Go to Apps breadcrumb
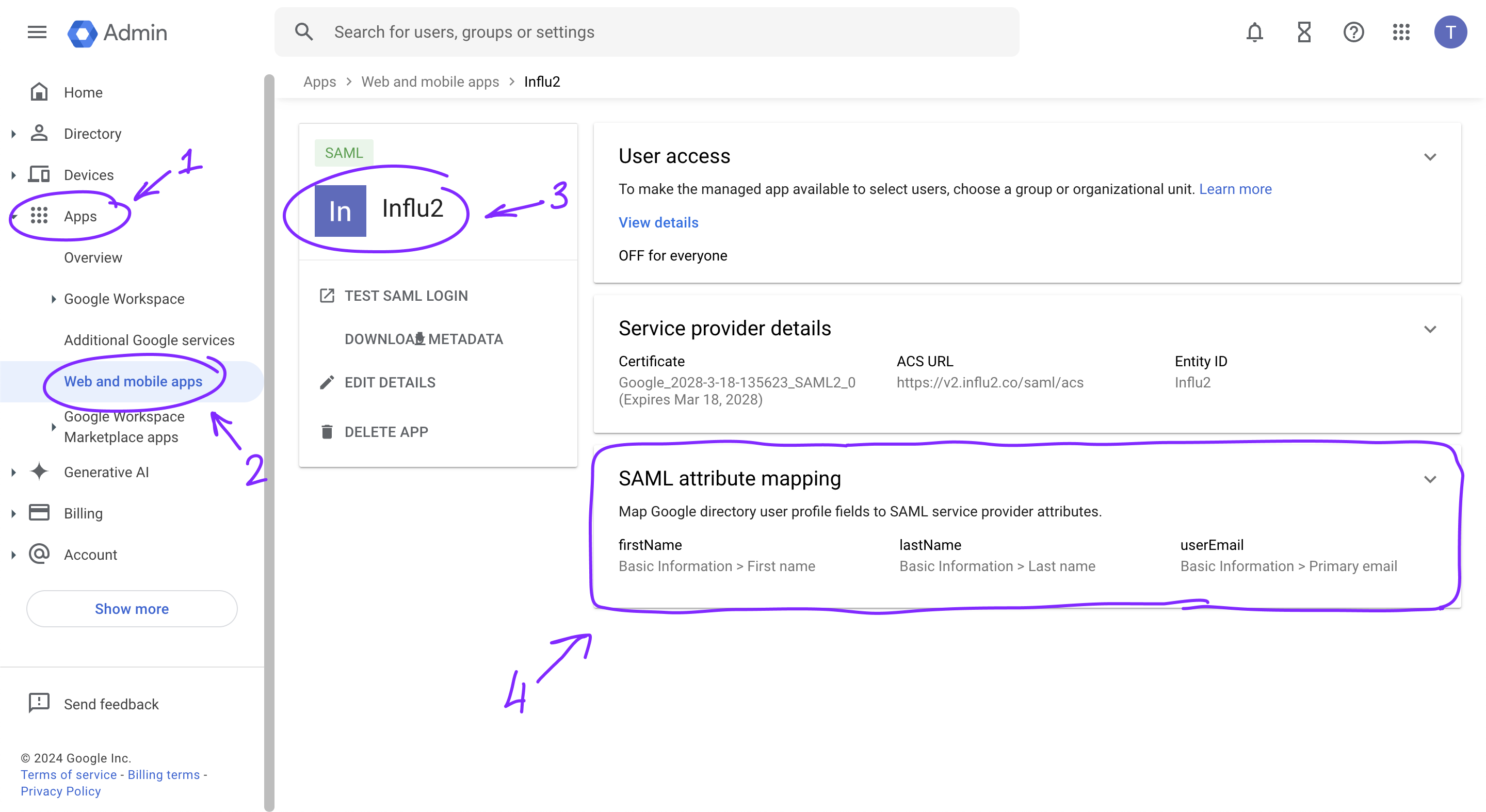 (319, 82)
